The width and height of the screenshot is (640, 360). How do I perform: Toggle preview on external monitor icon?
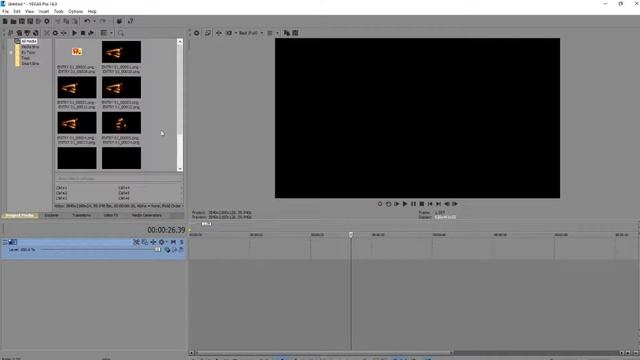[208, 33]
